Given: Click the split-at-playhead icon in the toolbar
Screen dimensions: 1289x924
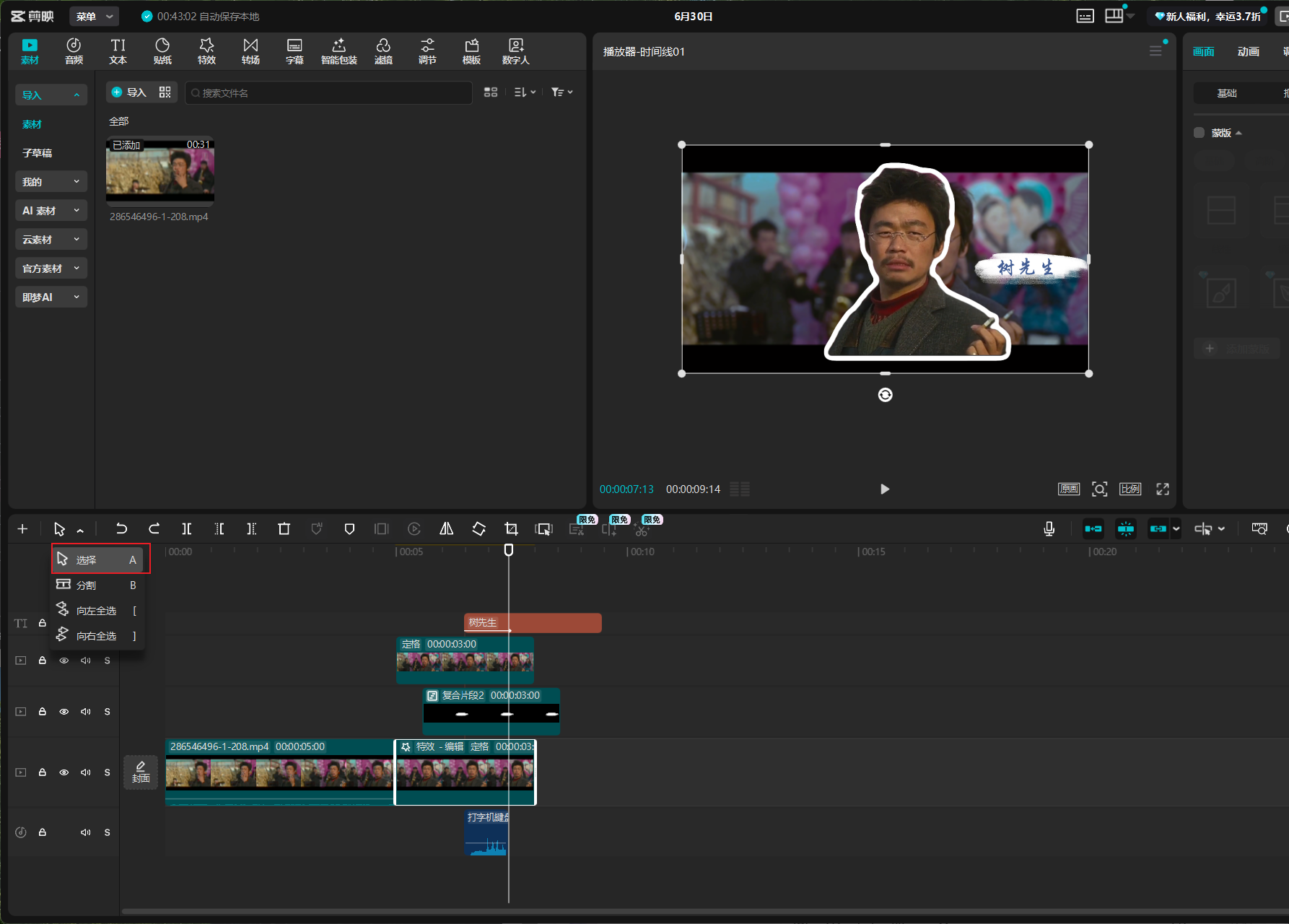Looking at the screenshot, I should click(187, 529).
